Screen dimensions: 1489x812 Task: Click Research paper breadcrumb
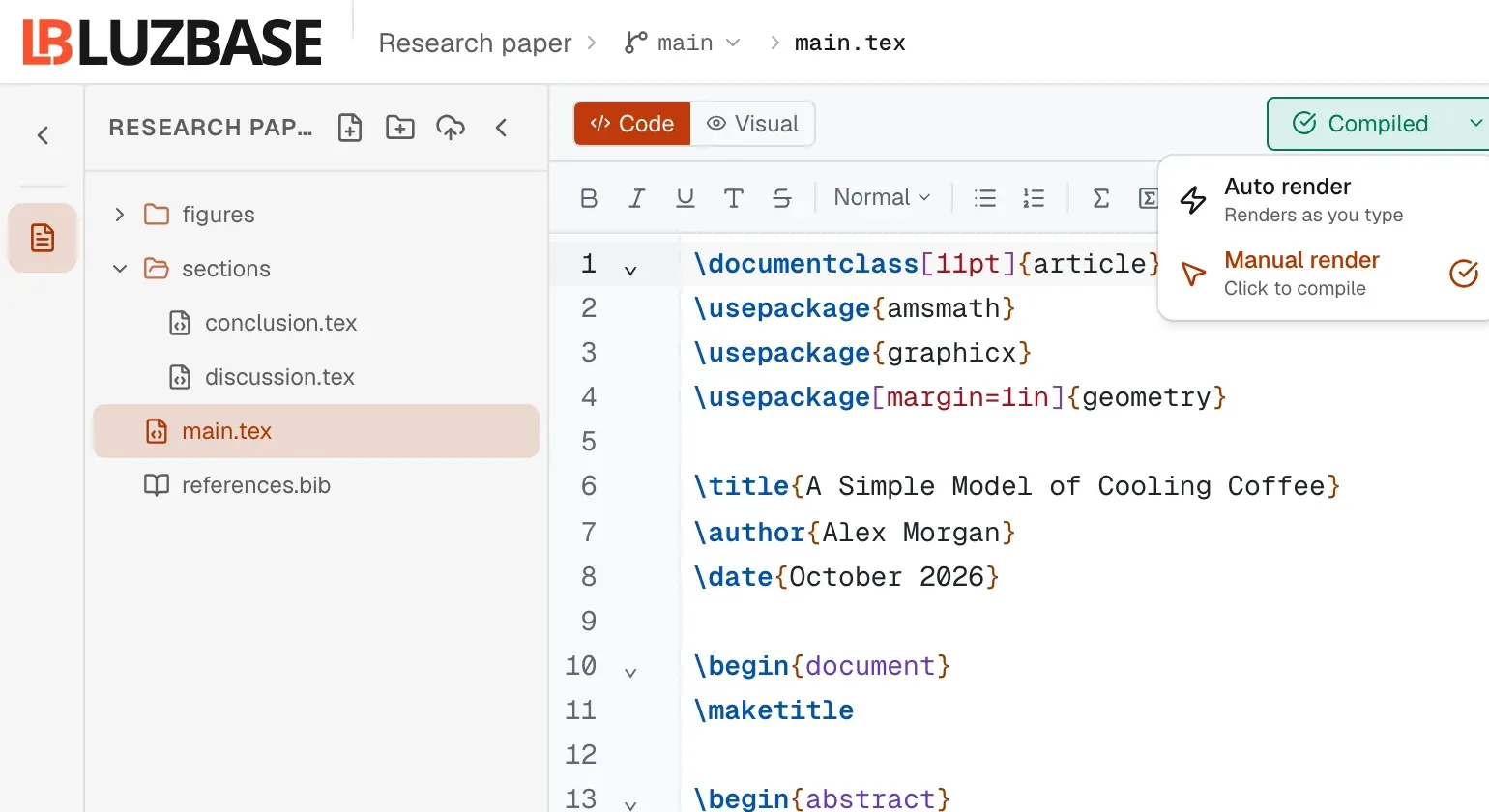(475, 43)
